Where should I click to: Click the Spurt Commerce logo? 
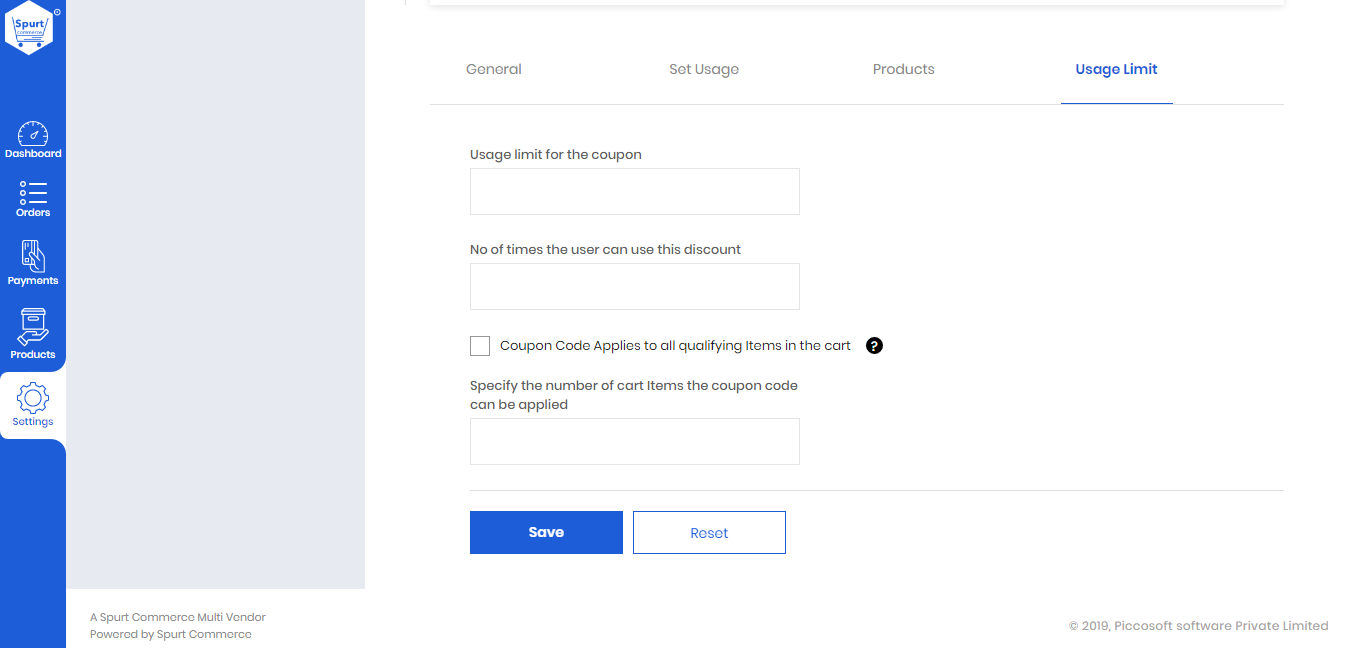pyautogui.click(x=31, y=28)
